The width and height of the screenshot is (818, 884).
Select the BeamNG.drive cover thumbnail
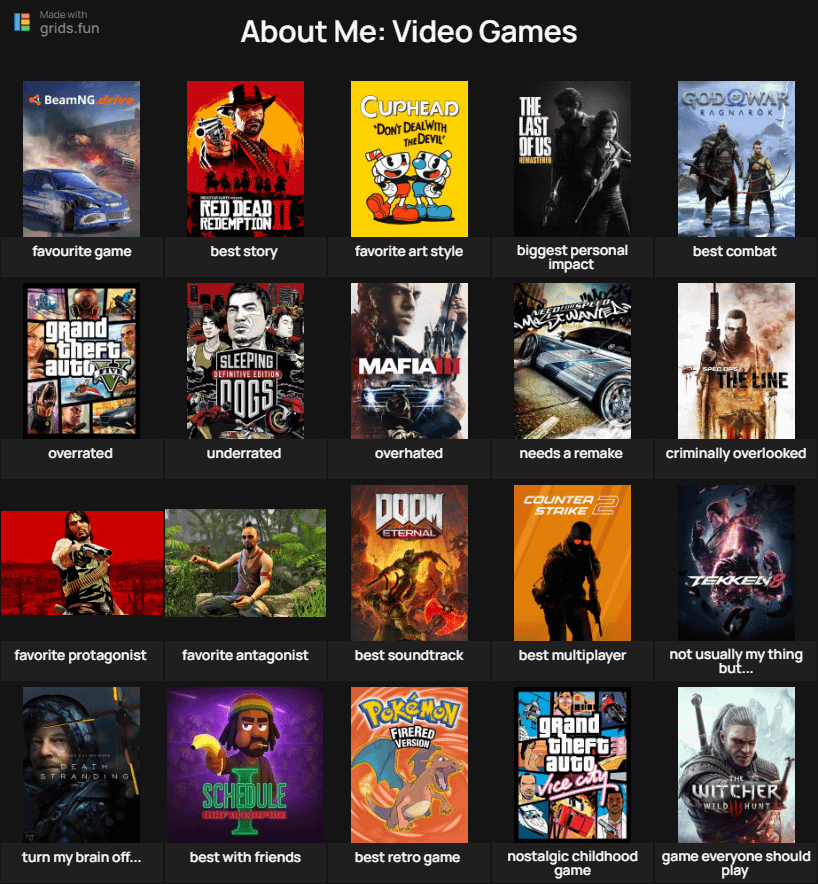[81, 159]
